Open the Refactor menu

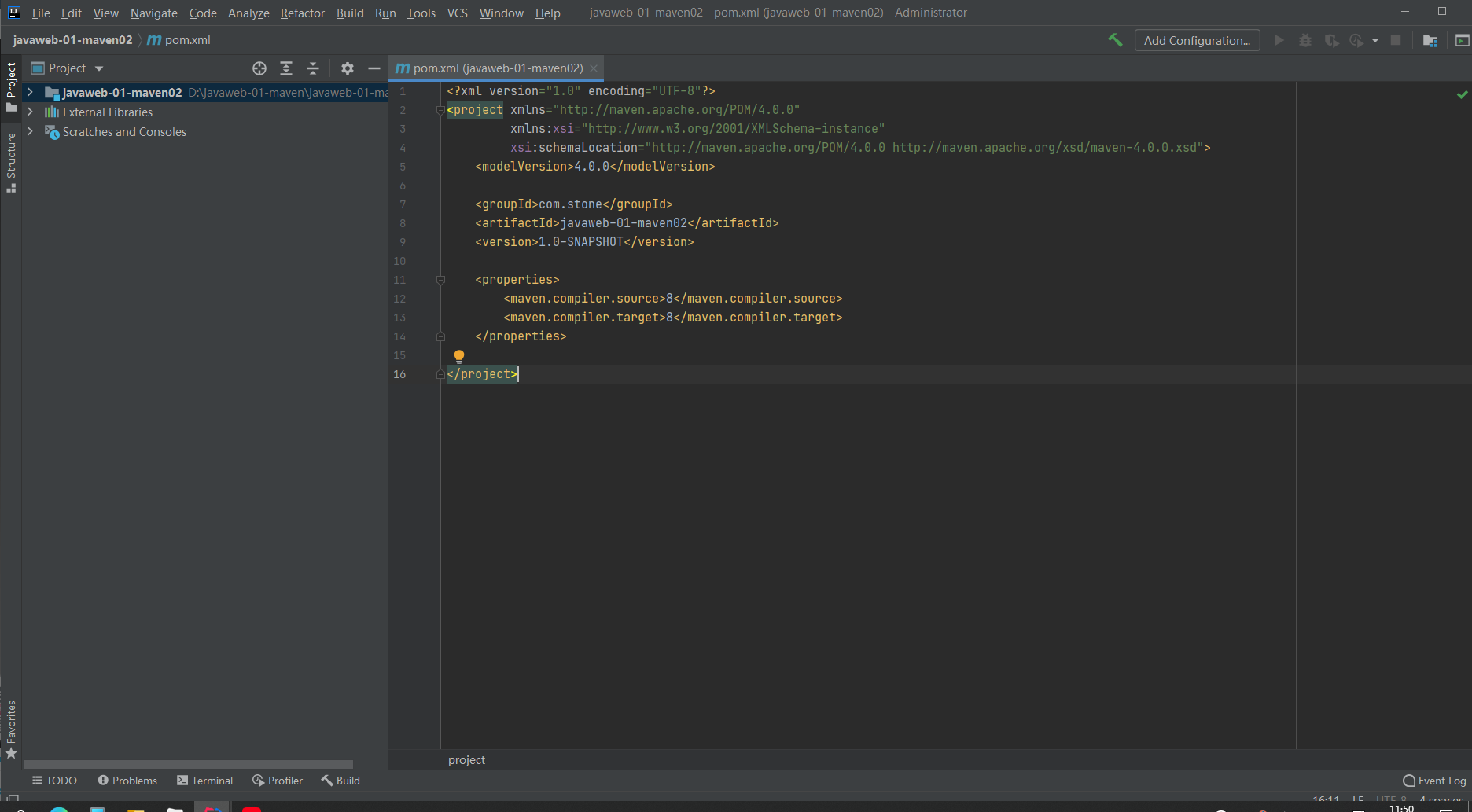303,13
